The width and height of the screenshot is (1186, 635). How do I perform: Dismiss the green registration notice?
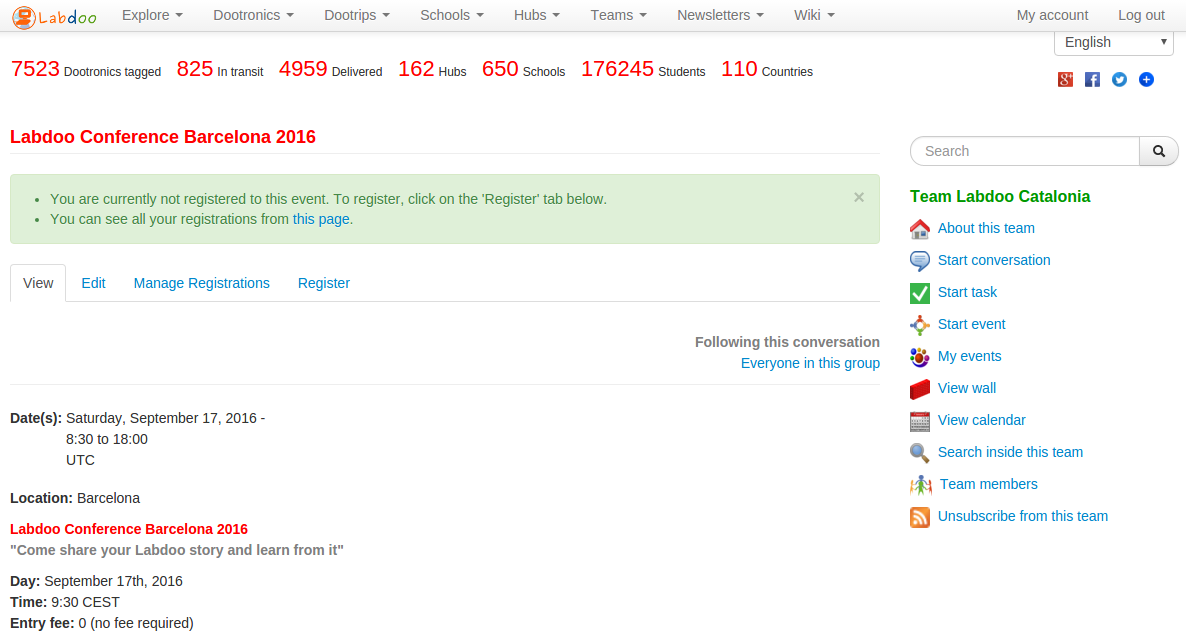858,197
